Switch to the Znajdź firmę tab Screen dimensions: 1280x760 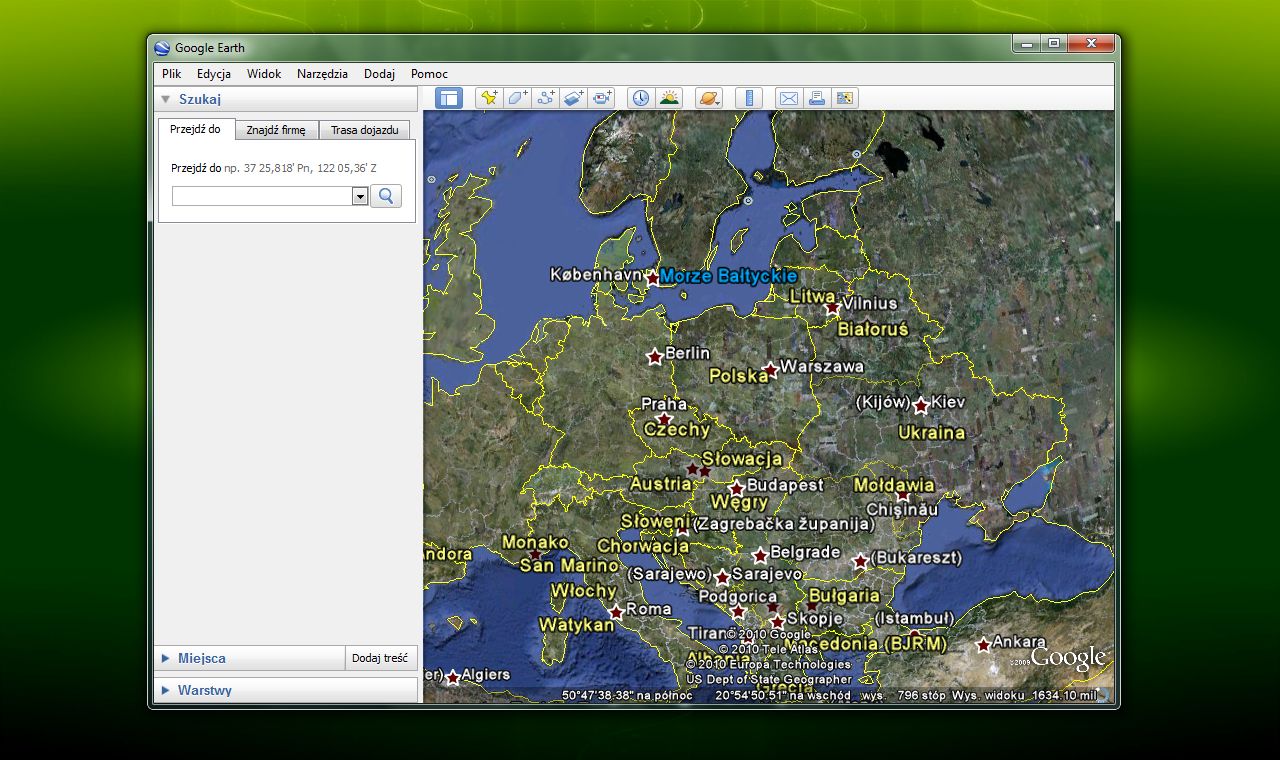point(276,130)
